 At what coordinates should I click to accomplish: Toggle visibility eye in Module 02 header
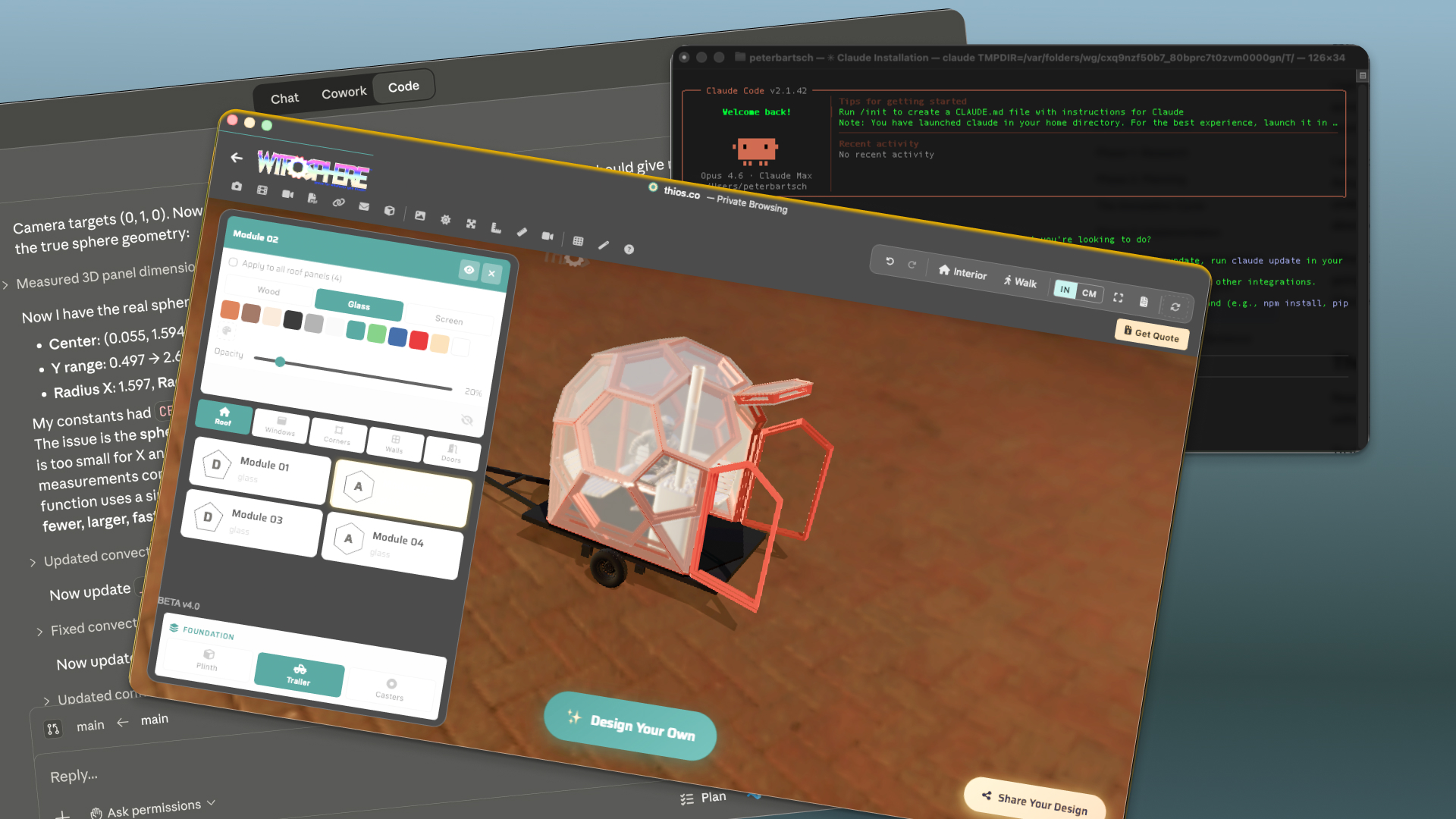[469, 271]
